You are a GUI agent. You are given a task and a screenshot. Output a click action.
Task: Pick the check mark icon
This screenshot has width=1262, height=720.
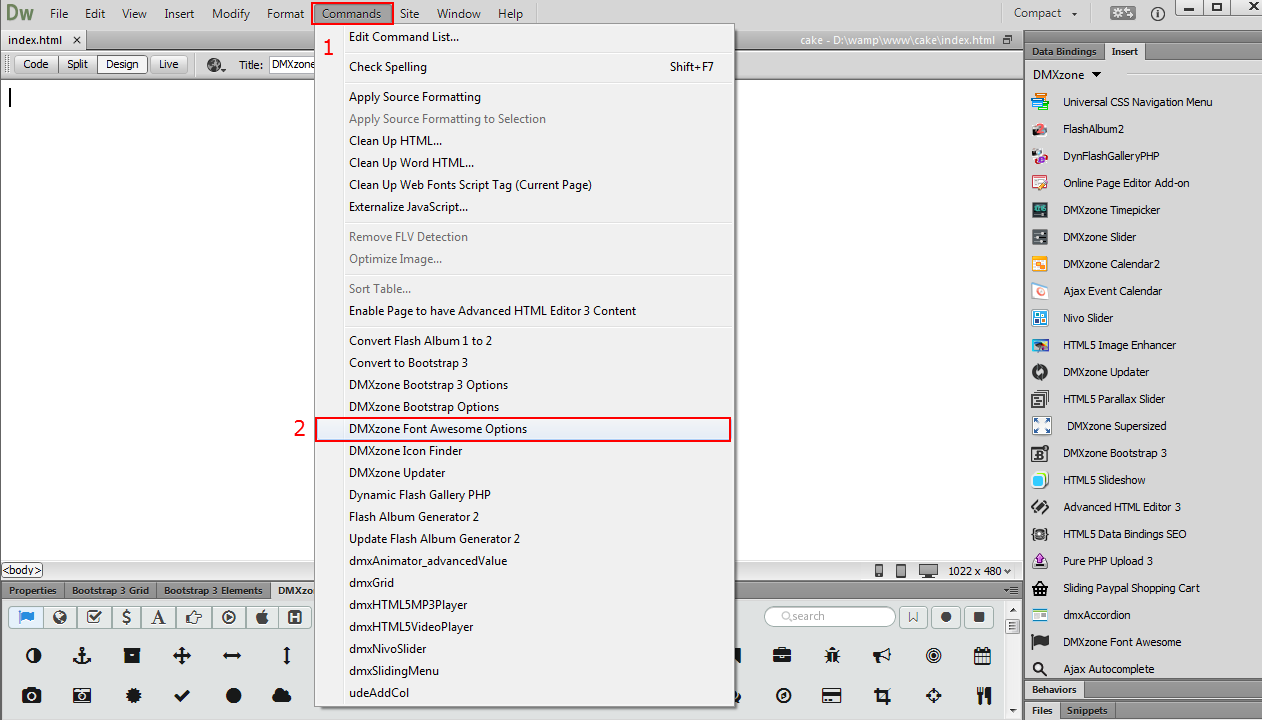pyautogui.click(x=182, y=695)
